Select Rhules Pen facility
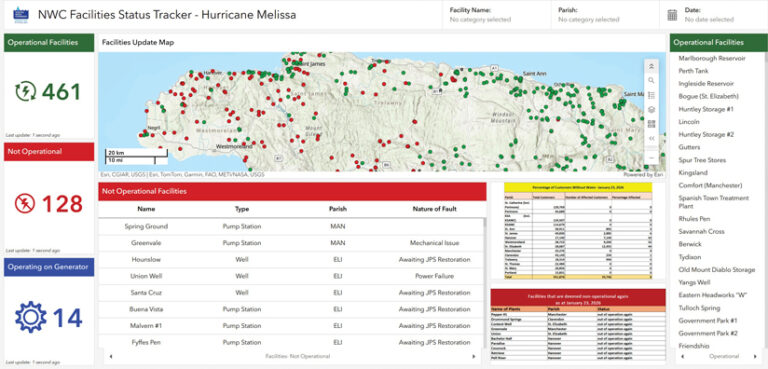 (694, 219)
